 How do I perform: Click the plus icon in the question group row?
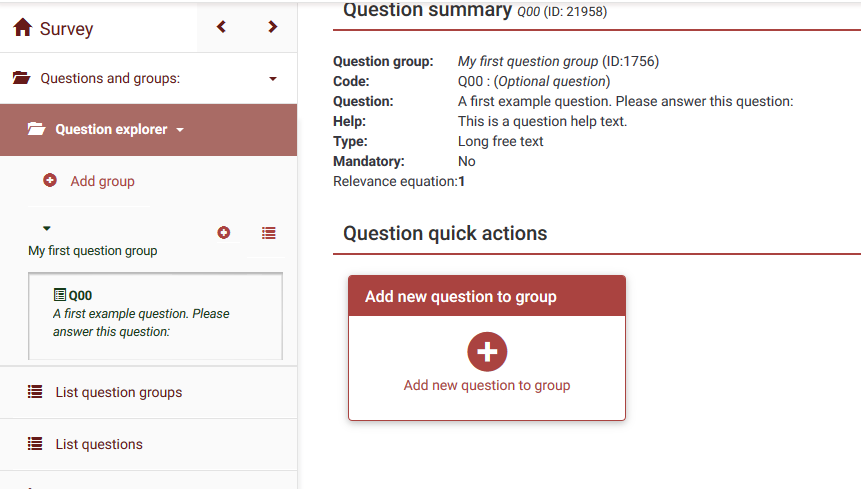pyautogui.click(x=224, y=232)
